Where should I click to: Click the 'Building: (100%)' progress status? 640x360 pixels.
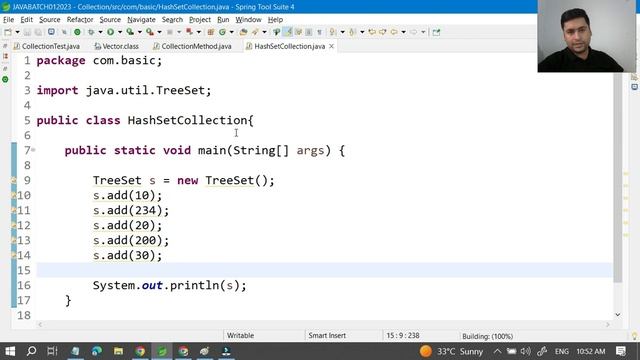487,336
